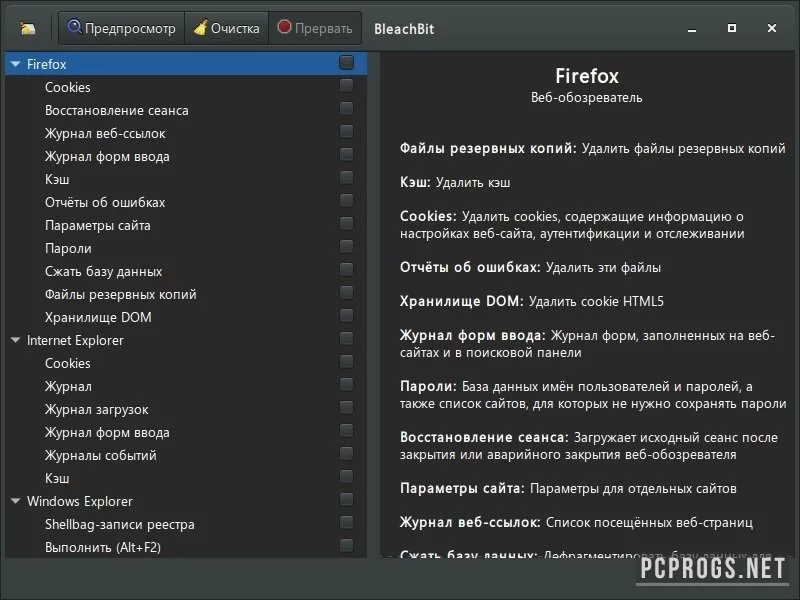Select the Хранилище DOM row
The image size is (800, 600).
click(186, 317)
